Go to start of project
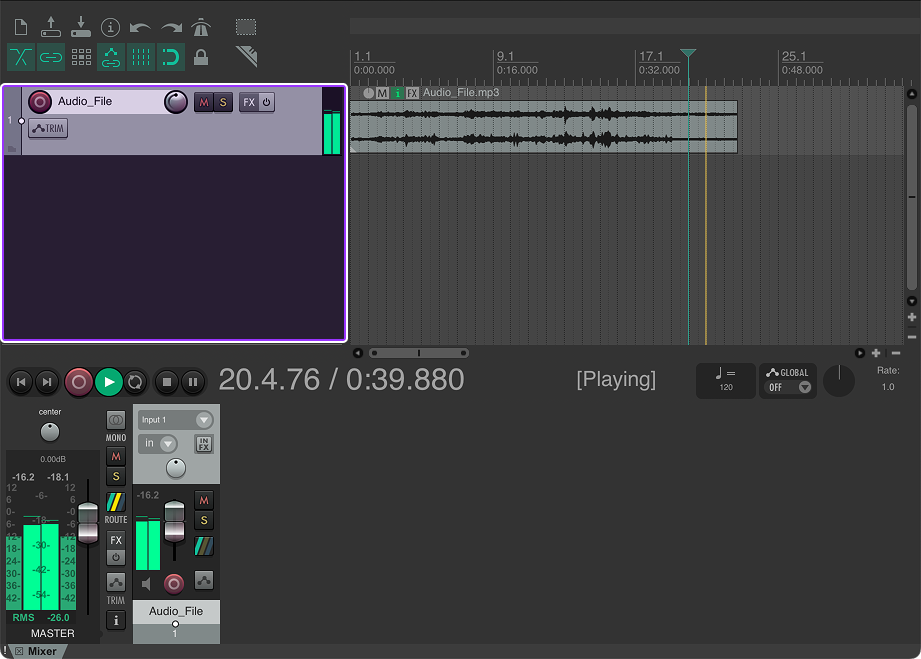 coord(21,382)
